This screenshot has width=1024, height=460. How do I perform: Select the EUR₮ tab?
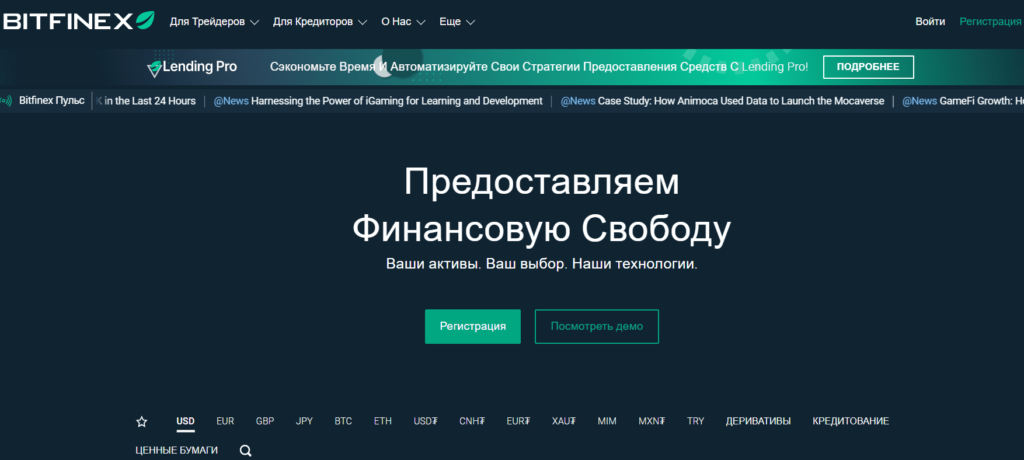pos(518,421)
